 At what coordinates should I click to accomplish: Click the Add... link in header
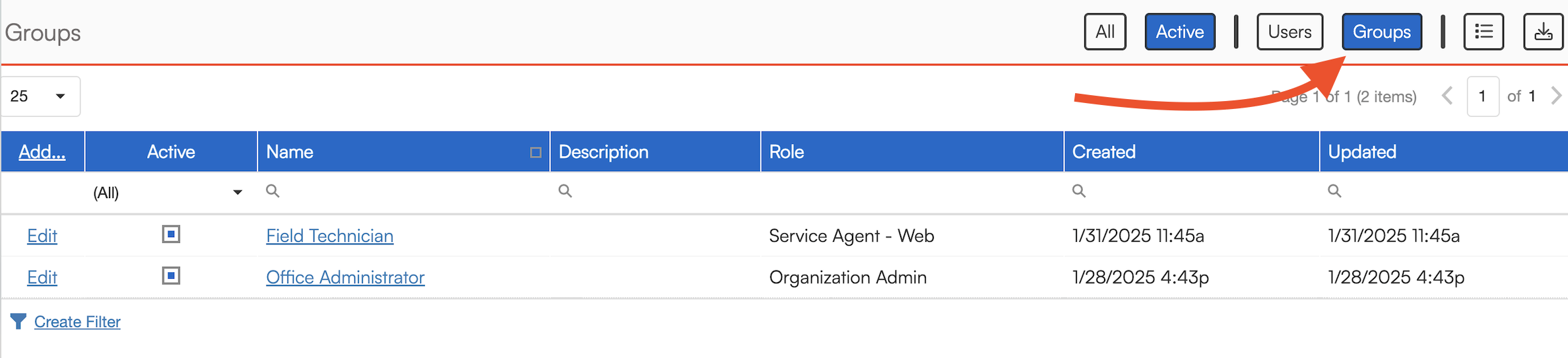(x=42, y=152)
